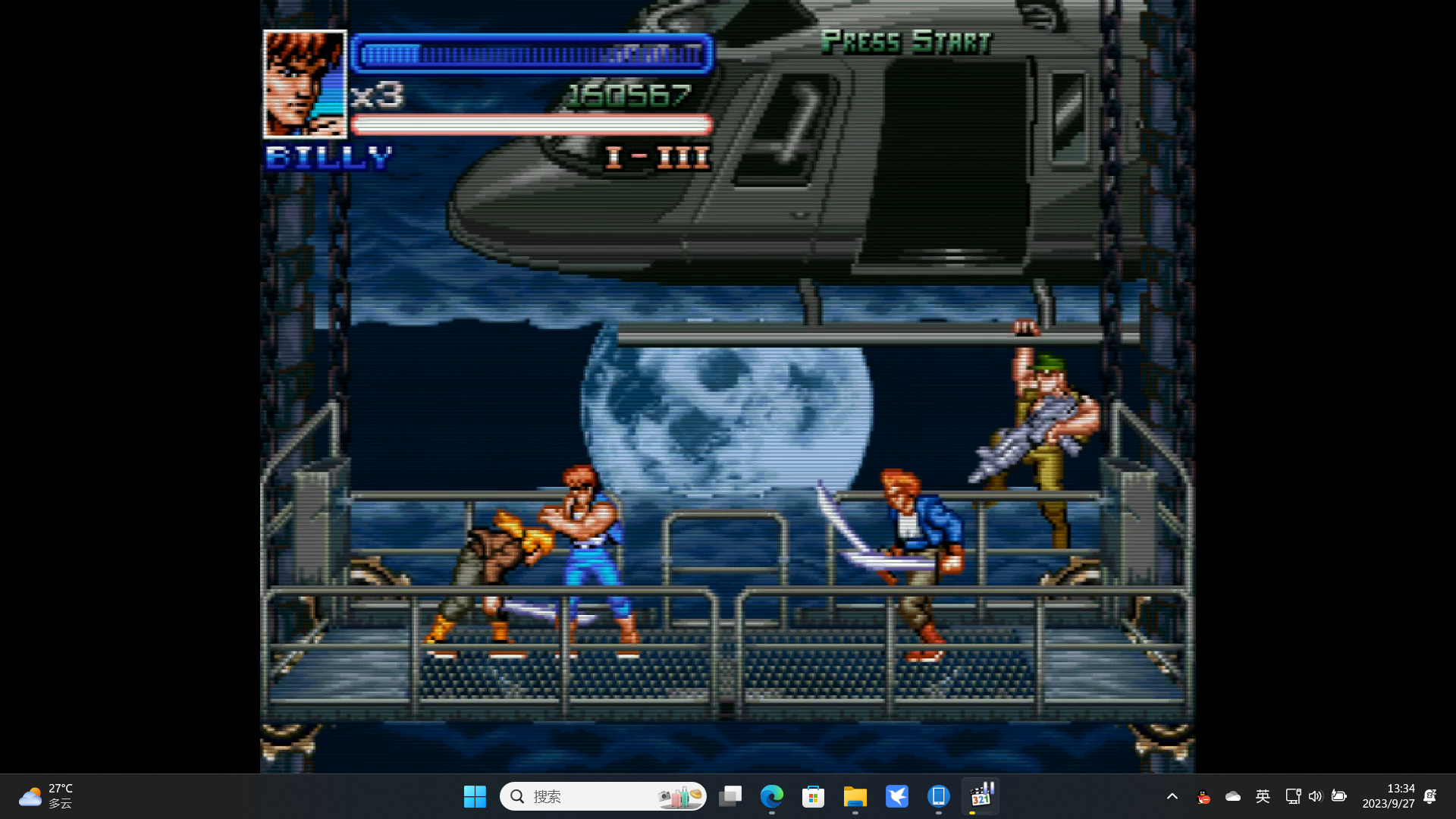Screen dimensions: 1456x819
Task: Click the sunglasses fighter in blue pants
Action: [x=591, y=560]
